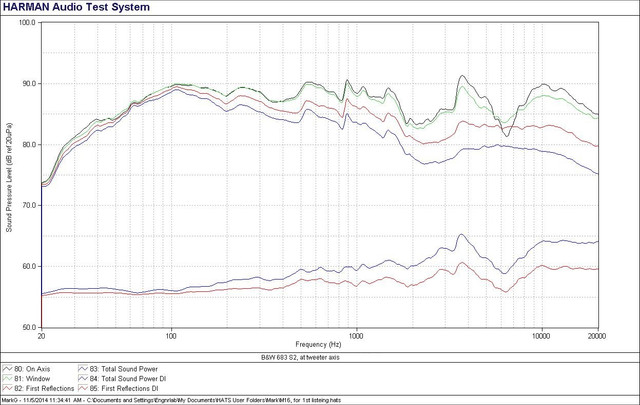640x405 pixels.
Task: Click the 100 Hz x-axis tick label
Action: tap(171, 336)
